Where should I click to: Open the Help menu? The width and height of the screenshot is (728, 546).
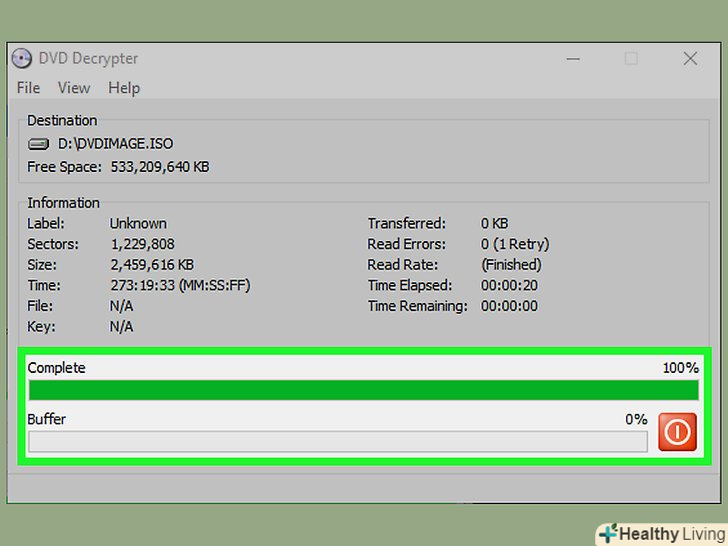click(124, 88)
